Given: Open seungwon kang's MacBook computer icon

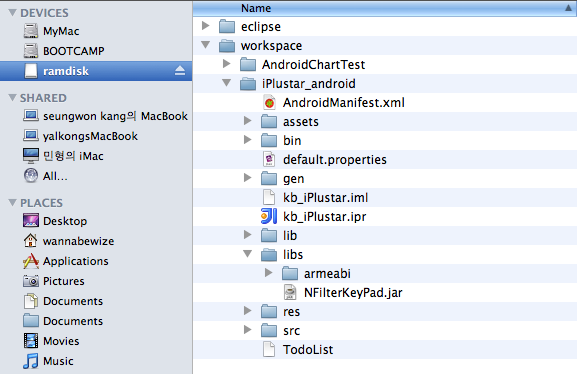Looking at the screenshot, I should coord(31,116).
